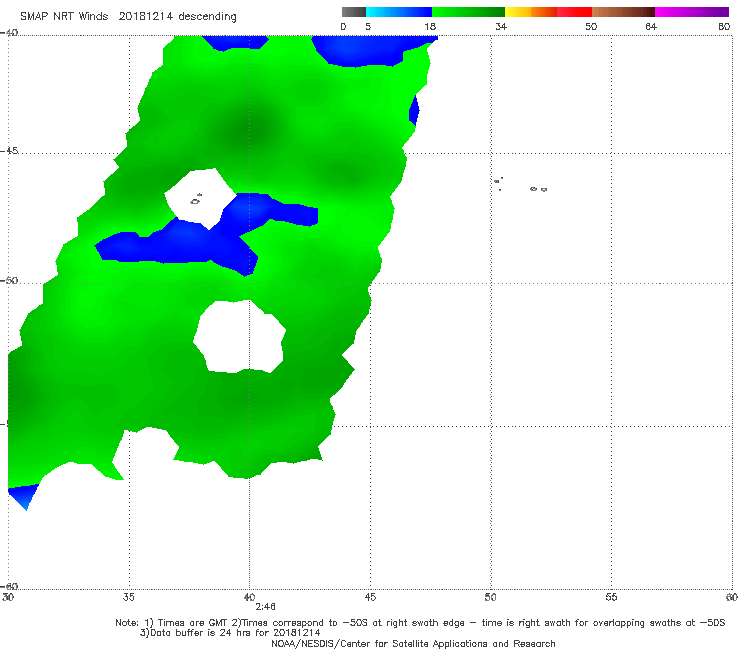Viewport: 740px width, 650px height.
Task: Click the yellow-red 34-50 segment of color bar
Action: [x=548, y=12]
